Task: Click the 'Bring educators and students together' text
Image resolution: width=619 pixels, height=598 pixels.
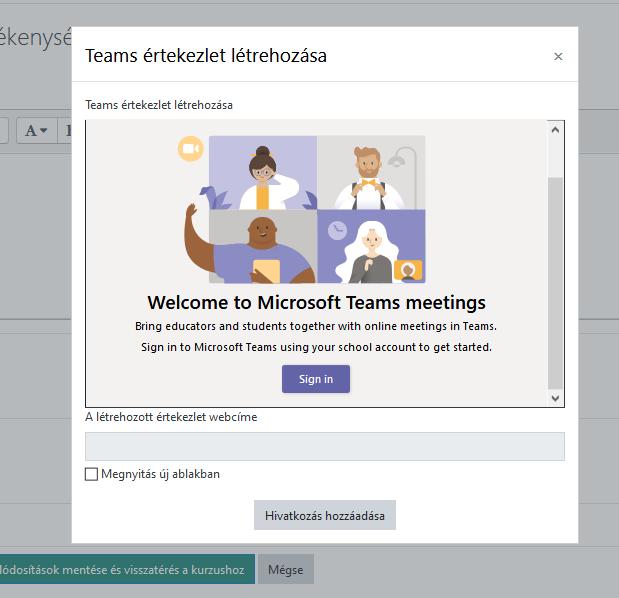Action: [x=316, y=326]
